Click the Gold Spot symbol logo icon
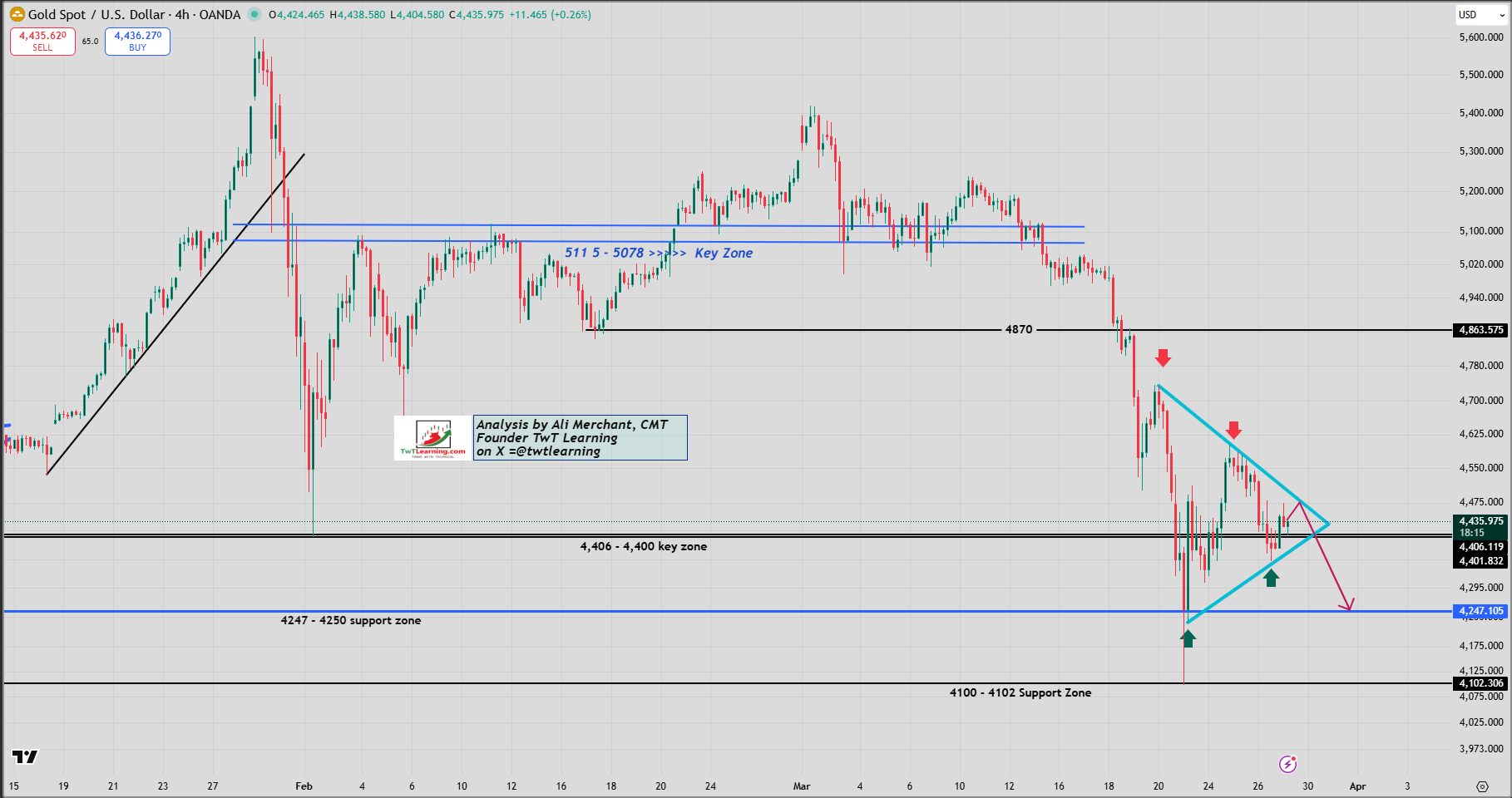 [x=17, y=14]
